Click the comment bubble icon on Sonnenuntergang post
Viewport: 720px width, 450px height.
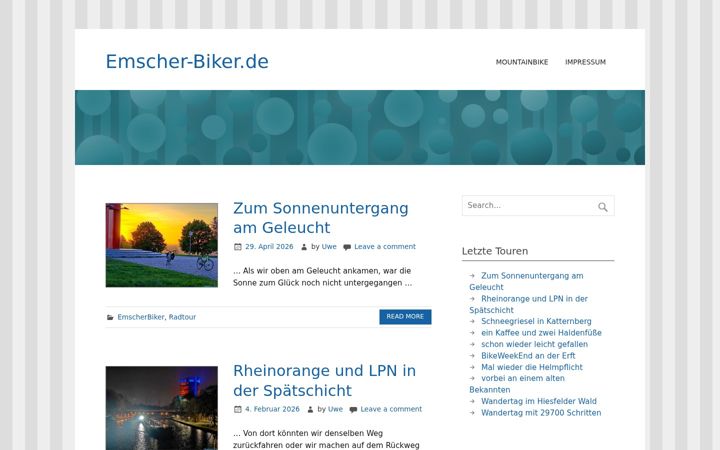(x=347, y=247)
